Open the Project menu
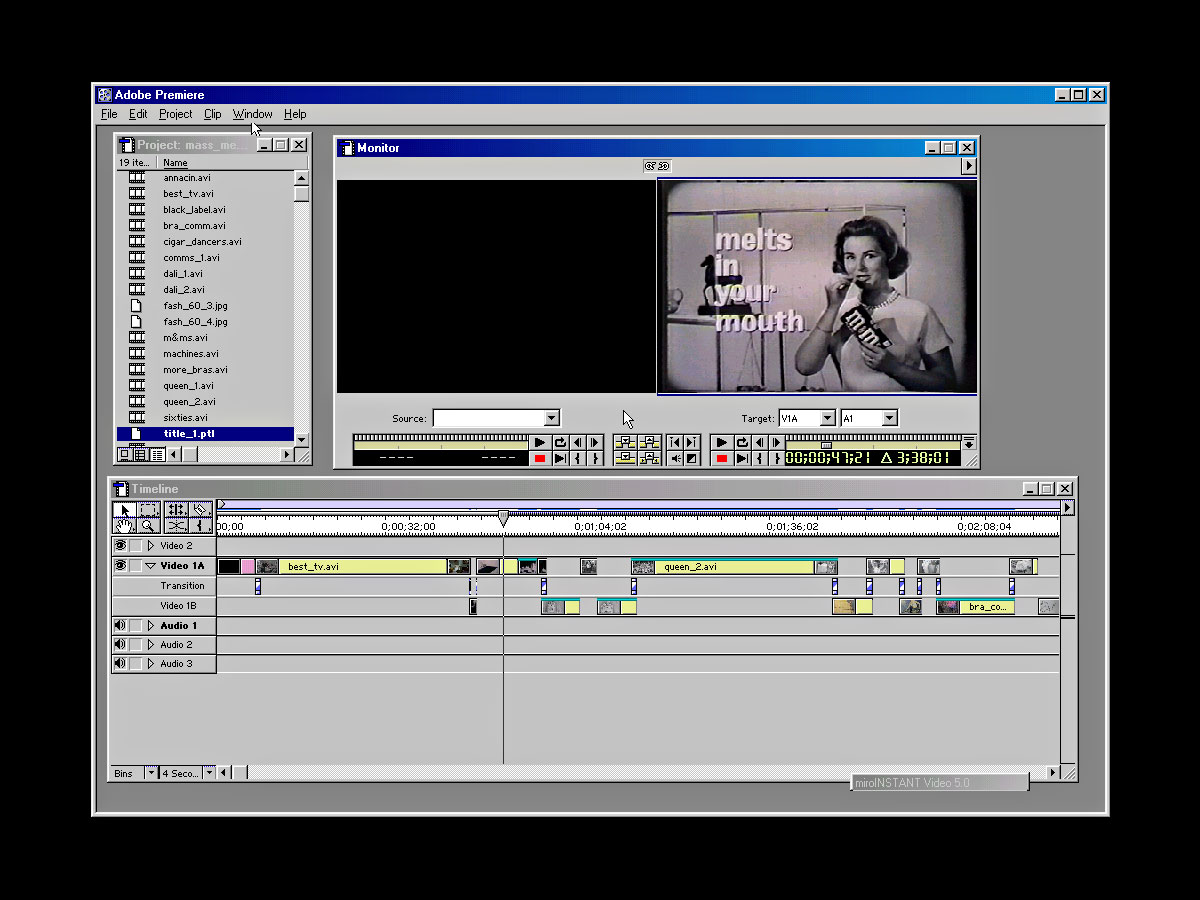1200x900 pixels. point(176,114)
